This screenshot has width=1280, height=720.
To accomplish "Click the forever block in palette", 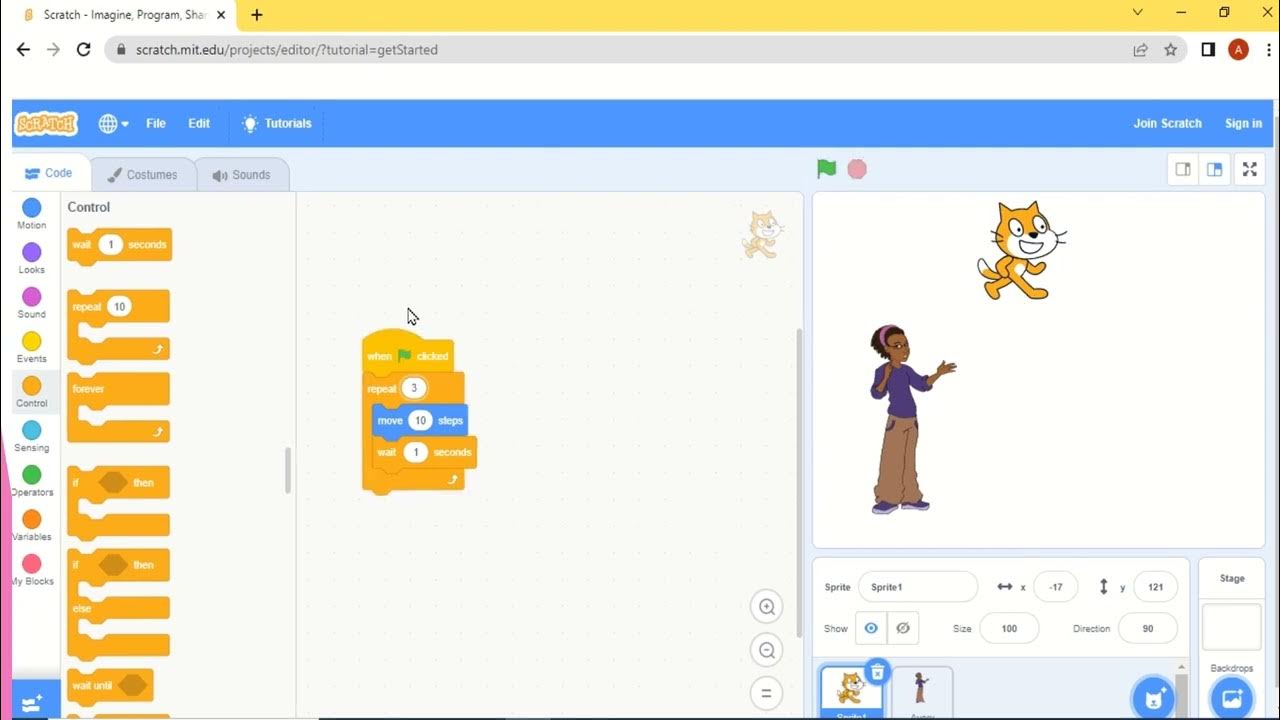I will [x=118, y=407].
